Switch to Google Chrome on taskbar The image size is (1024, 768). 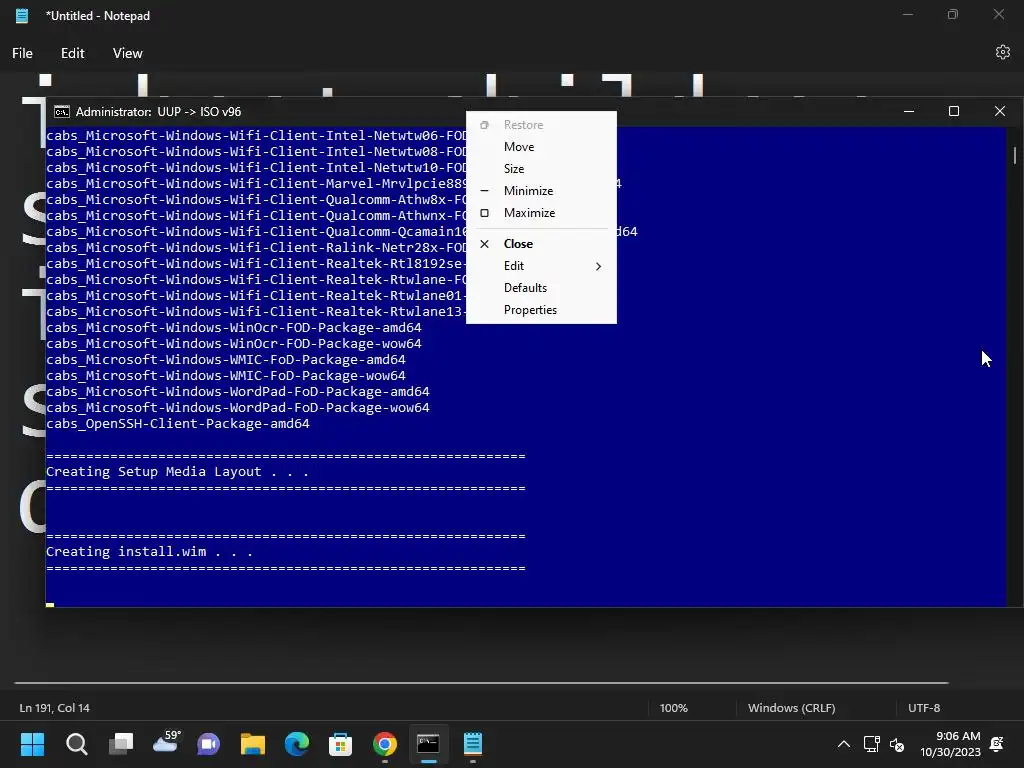coord(385,744)
